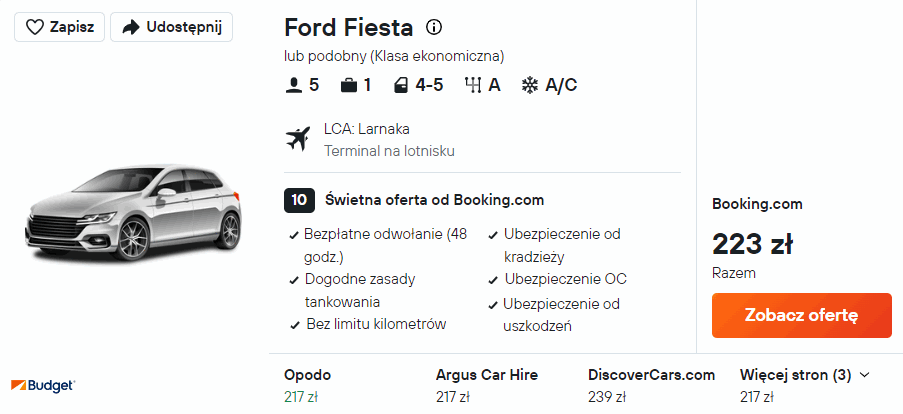Screen dimensions: 903x414
Task: Click the luggage suitcase icon
Action: tap(349, 85)
